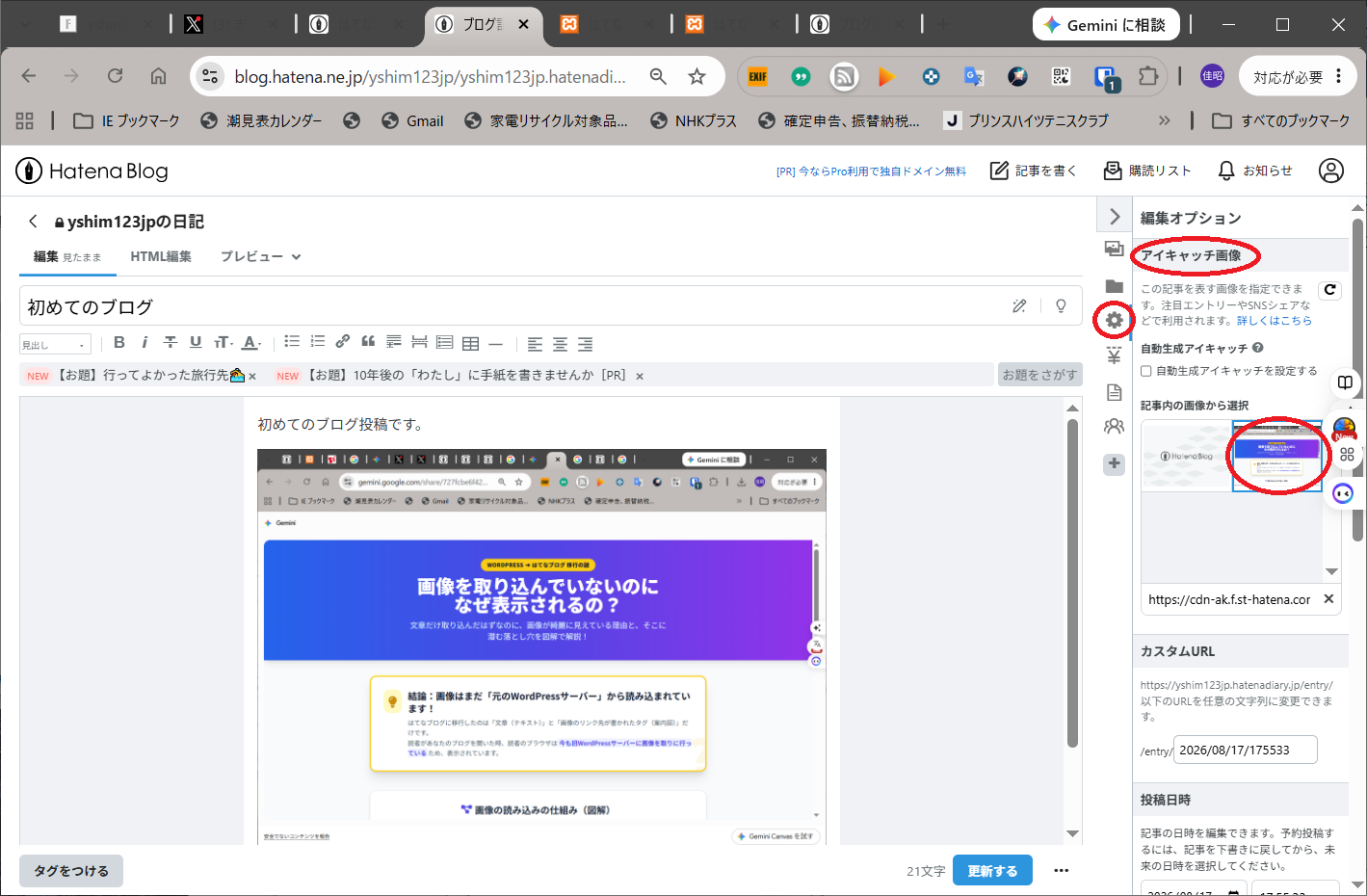1367x896 pixels.
Task: Open the 詳しくはこちら link
Action: (1274, 321)
